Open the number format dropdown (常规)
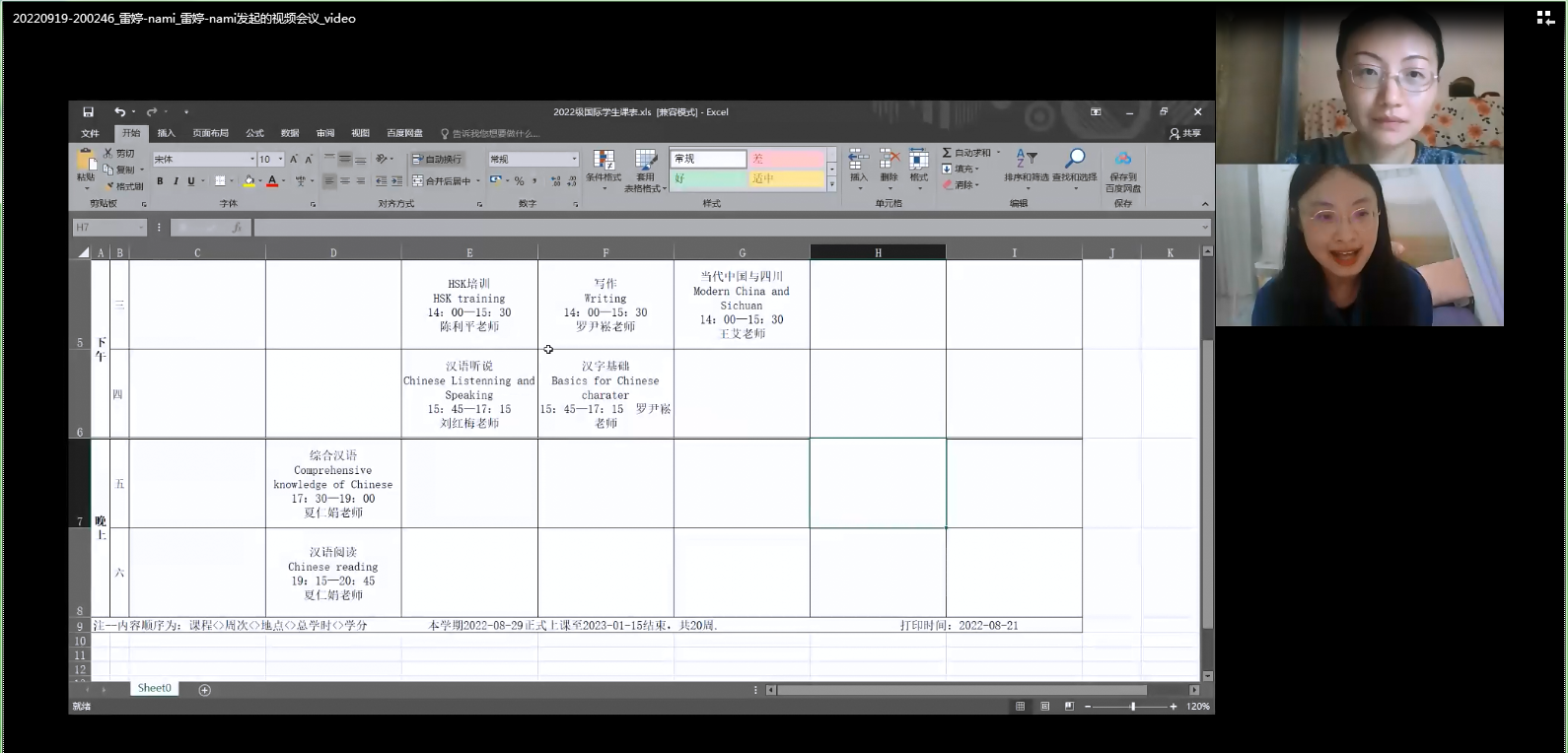1568x753 pixels. click(574, 159)
